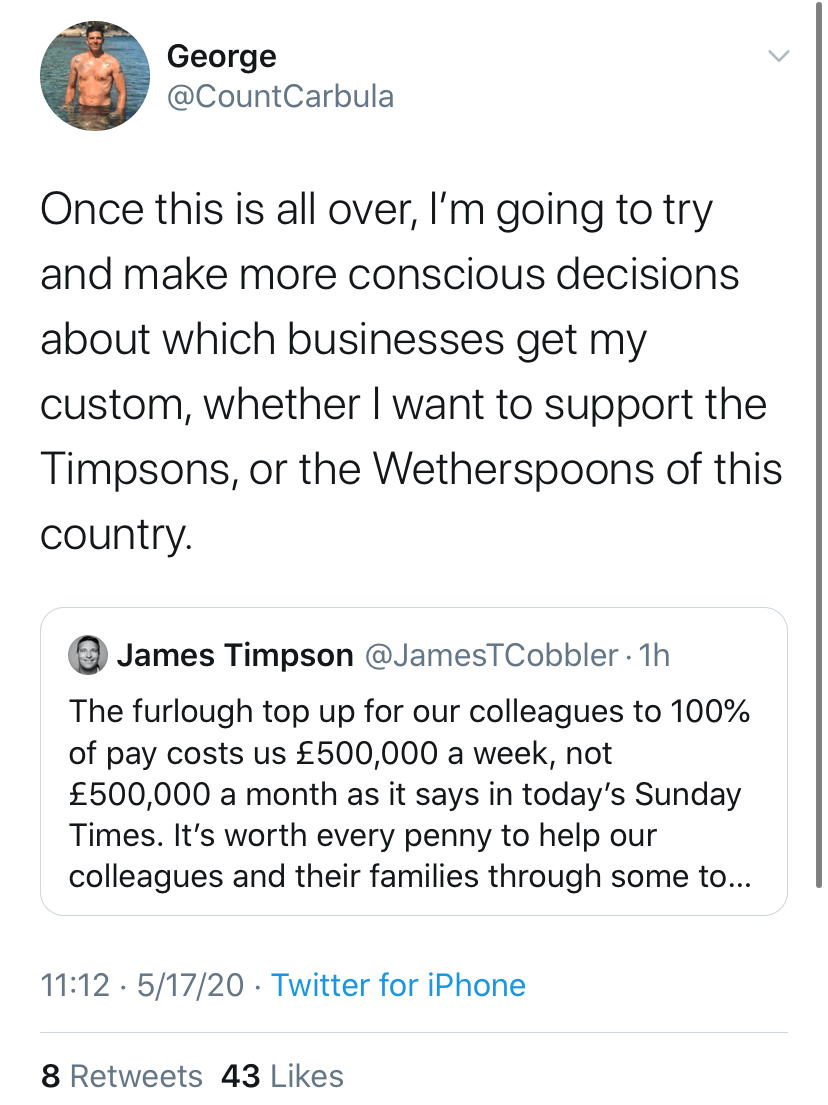Click the word Timpsons in the tweet
The width and height of the screenshot is (828, 1105).
click(135, 470)
